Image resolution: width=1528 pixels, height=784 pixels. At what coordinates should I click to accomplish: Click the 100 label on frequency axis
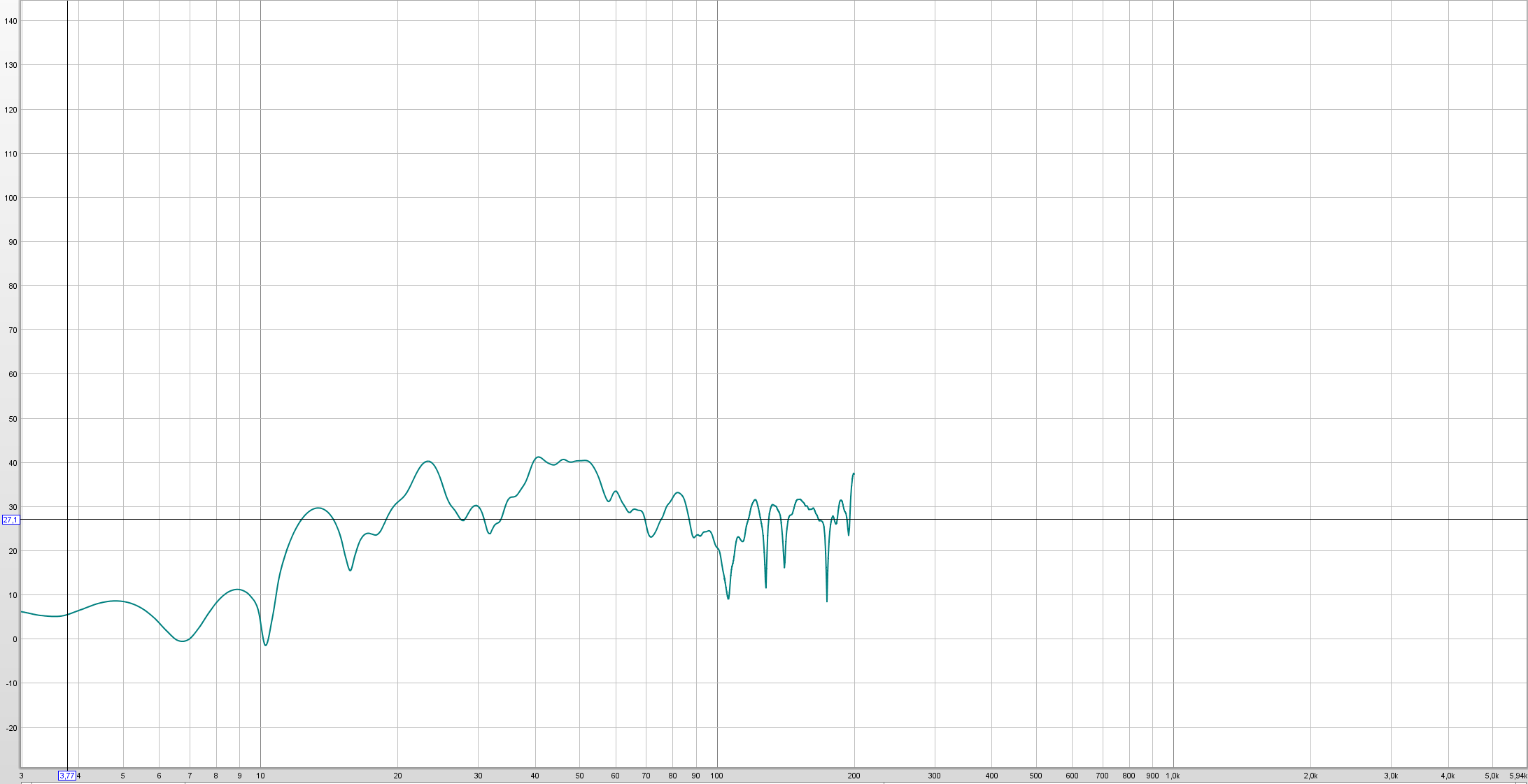pos(716,776)
